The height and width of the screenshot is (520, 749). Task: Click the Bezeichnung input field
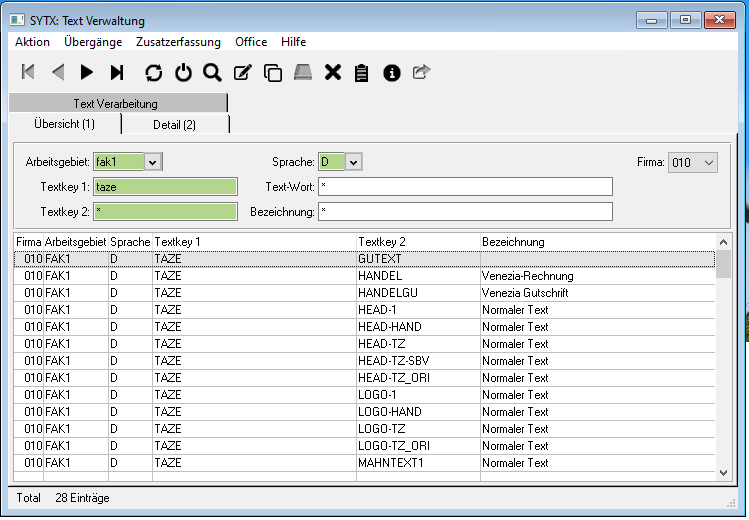tap(465, 211)
